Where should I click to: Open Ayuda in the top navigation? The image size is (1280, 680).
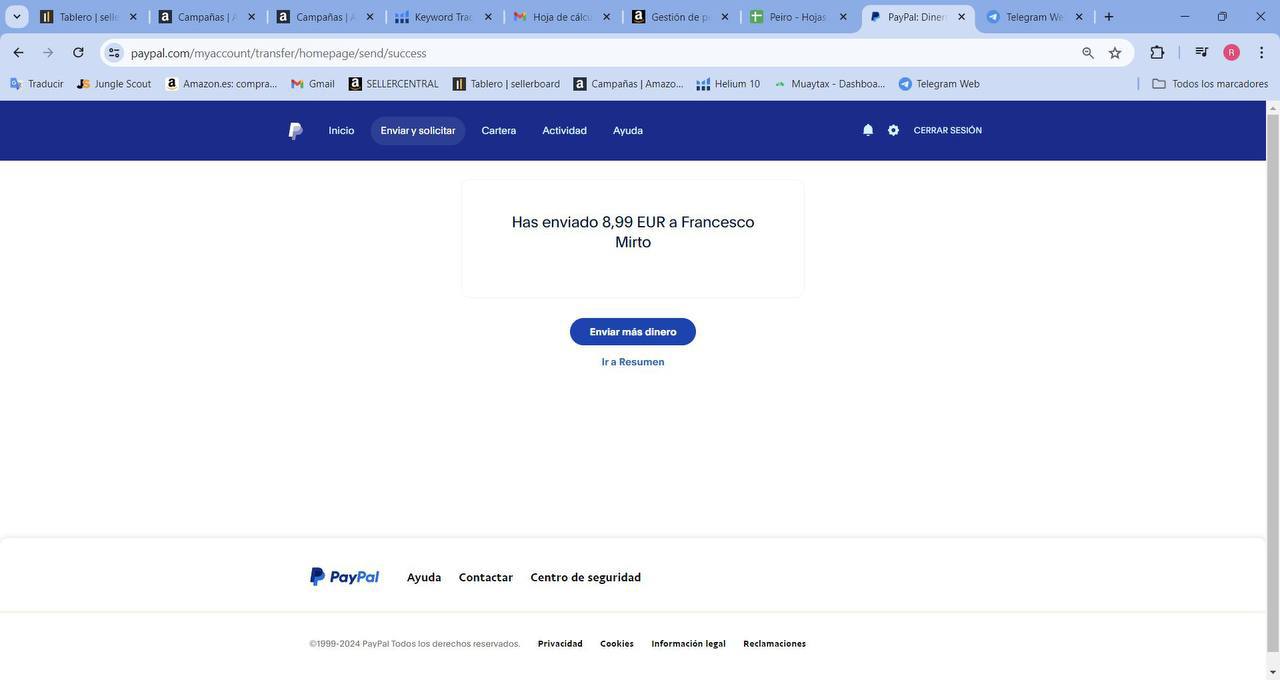coord(628,131)
